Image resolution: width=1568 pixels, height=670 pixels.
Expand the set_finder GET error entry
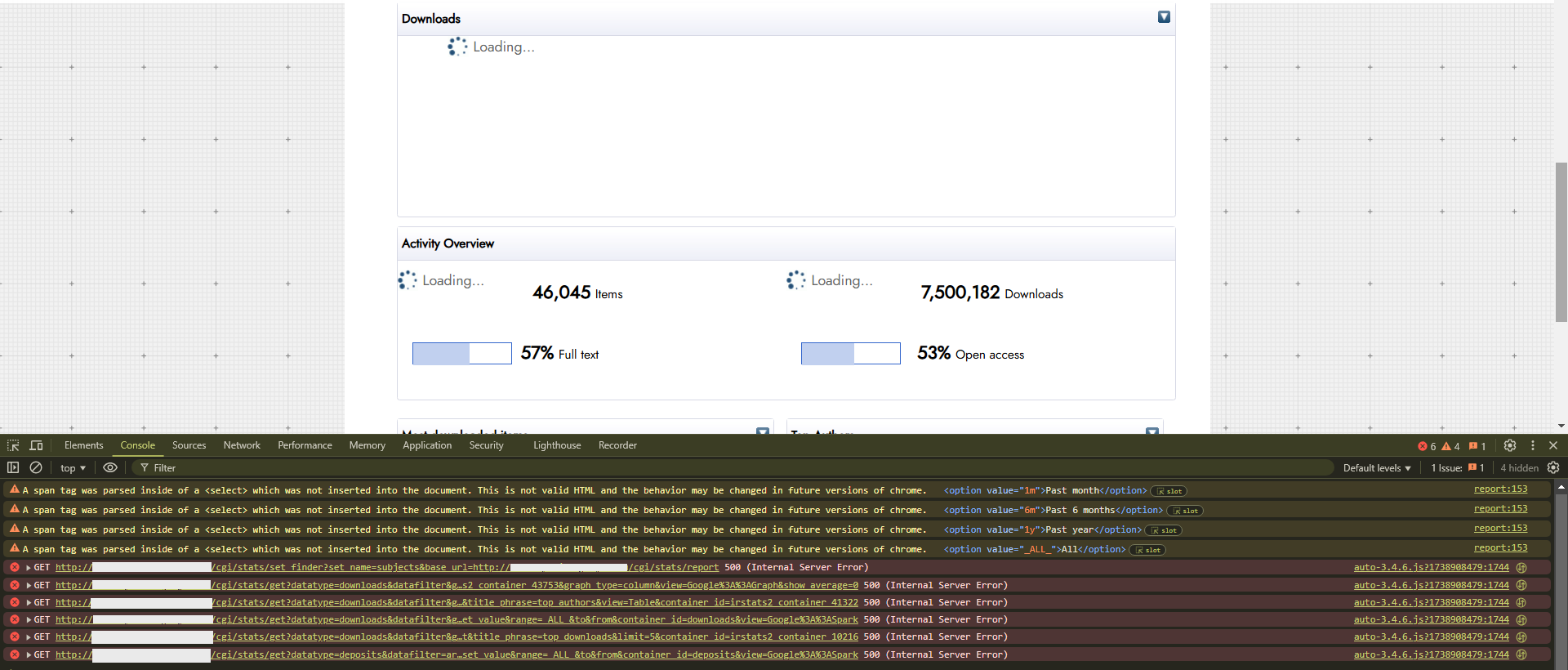pyautogui.click(x=29, y=567)
